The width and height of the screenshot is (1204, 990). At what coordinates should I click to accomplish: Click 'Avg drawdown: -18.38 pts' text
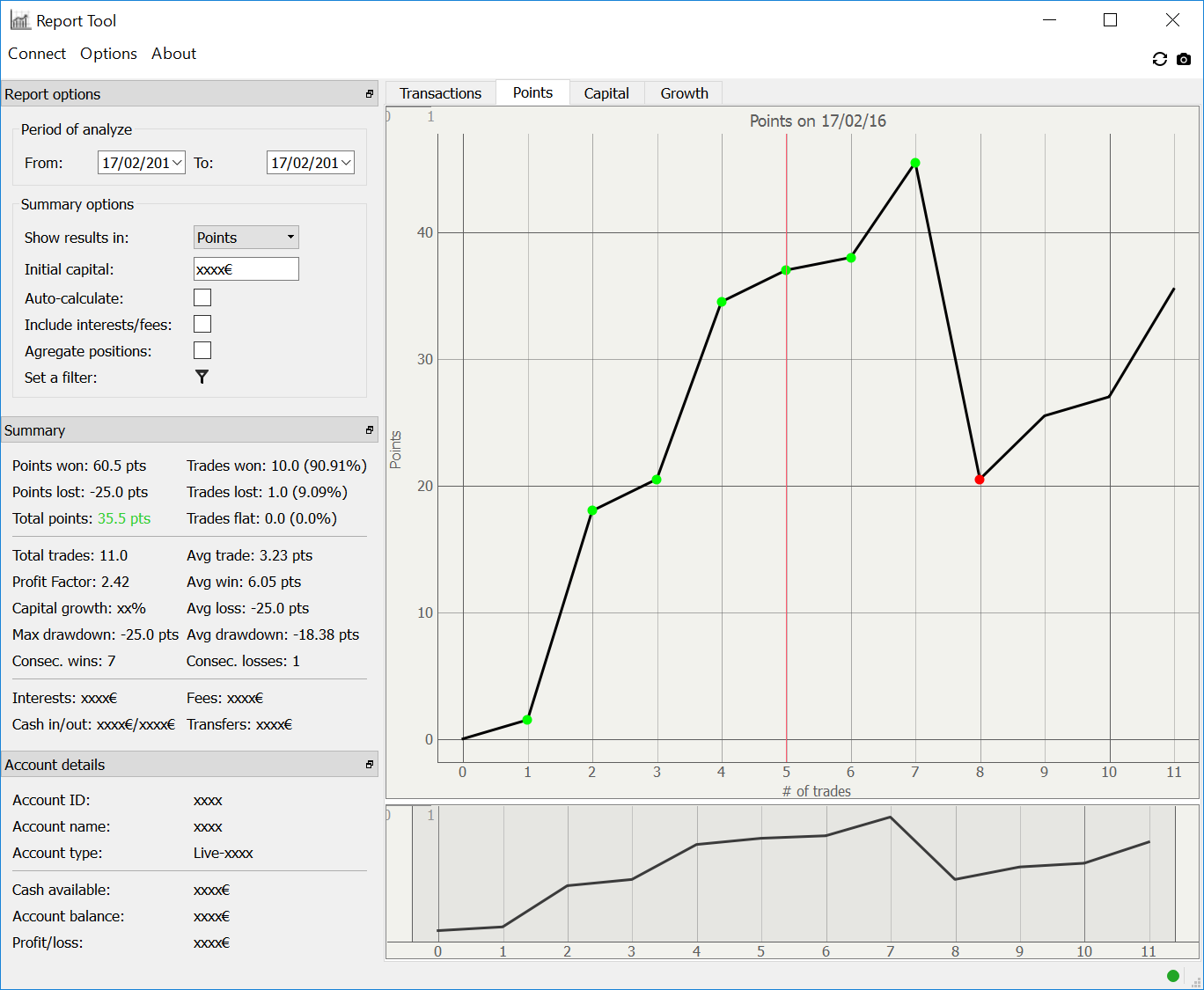[x=273, y=634]
